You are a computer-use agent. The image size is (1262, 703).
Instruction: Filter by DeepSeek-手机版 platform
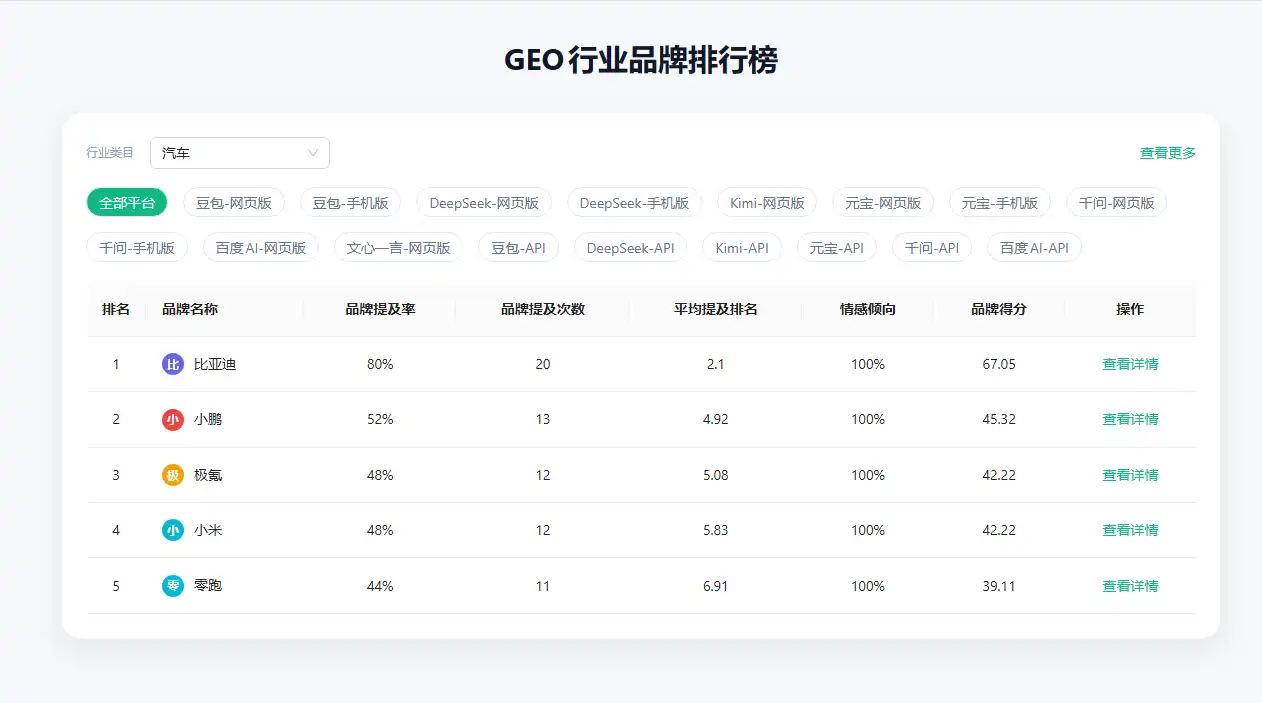click(x=635, y=203)
